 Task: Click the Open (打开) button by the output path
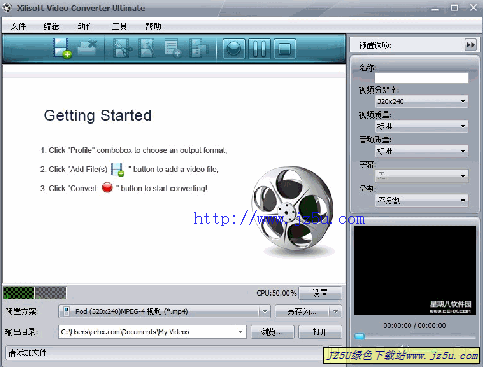click(x=320, y=332)
